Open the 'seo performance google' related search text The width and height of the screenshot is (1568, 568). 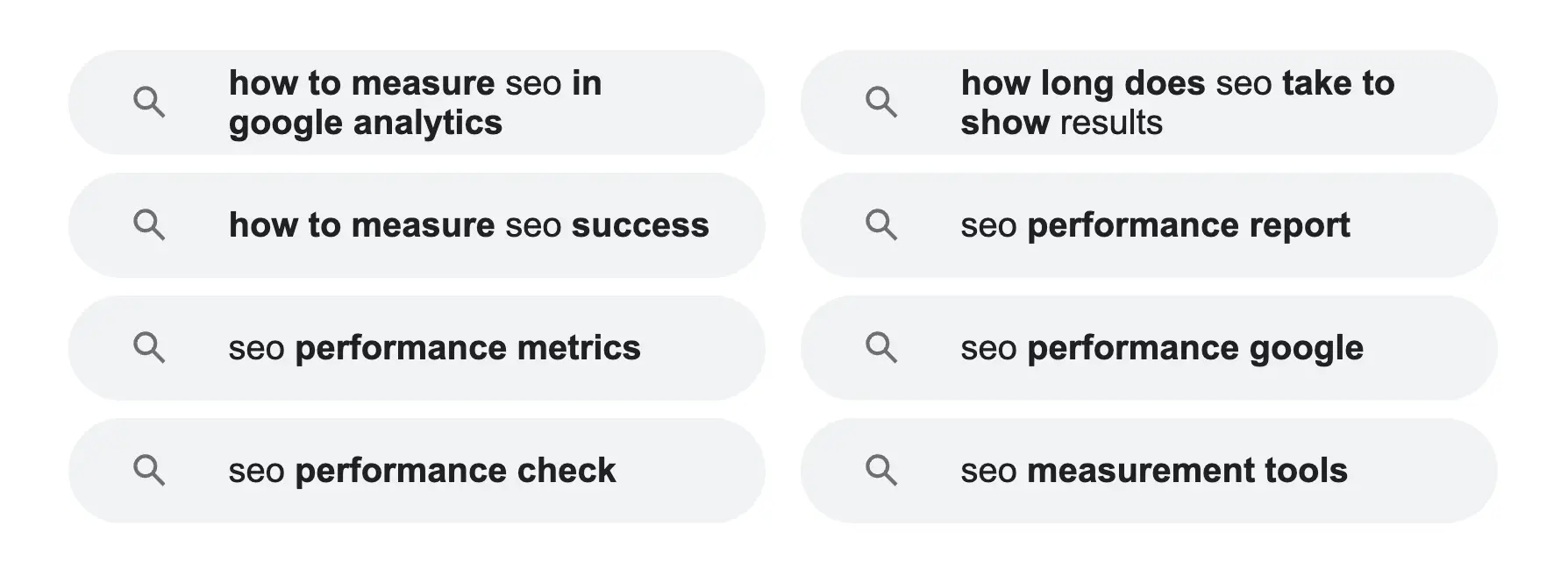click(x=1162, y=348)
